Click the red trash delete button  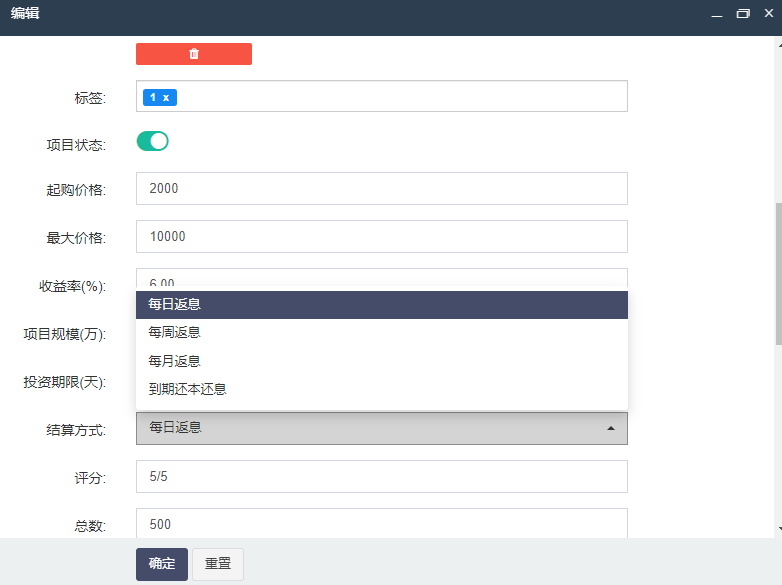click(x=193, y=54)
